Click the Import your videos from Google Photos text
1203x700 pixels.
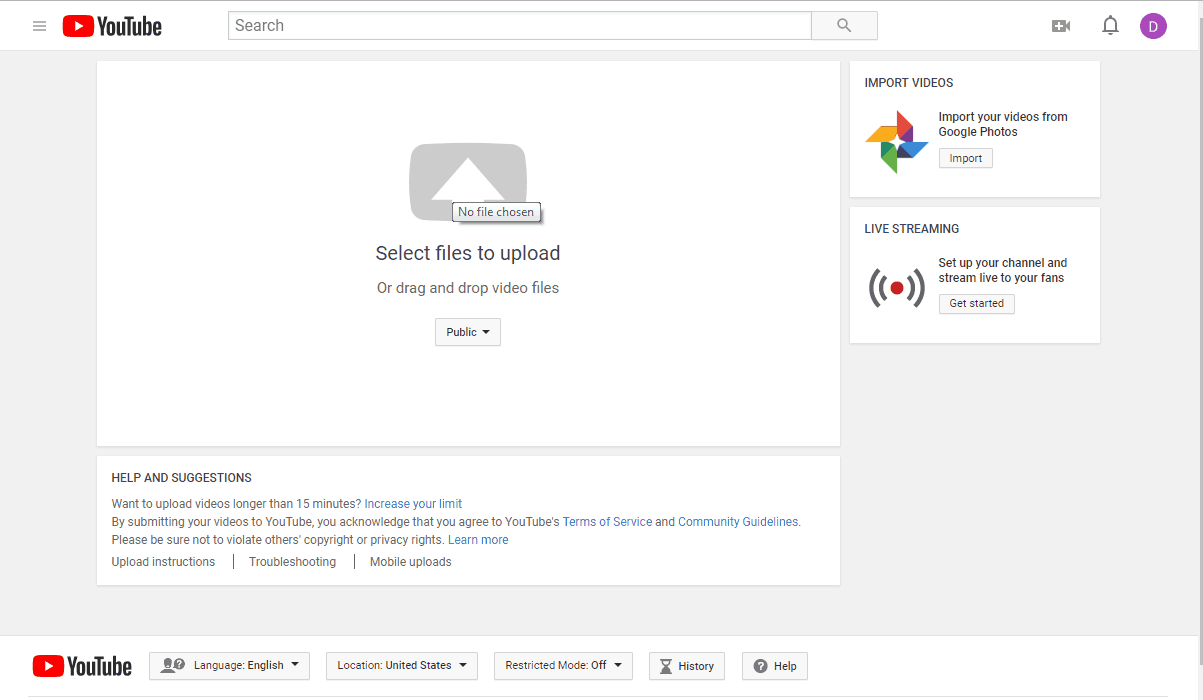click(1003, 124)
